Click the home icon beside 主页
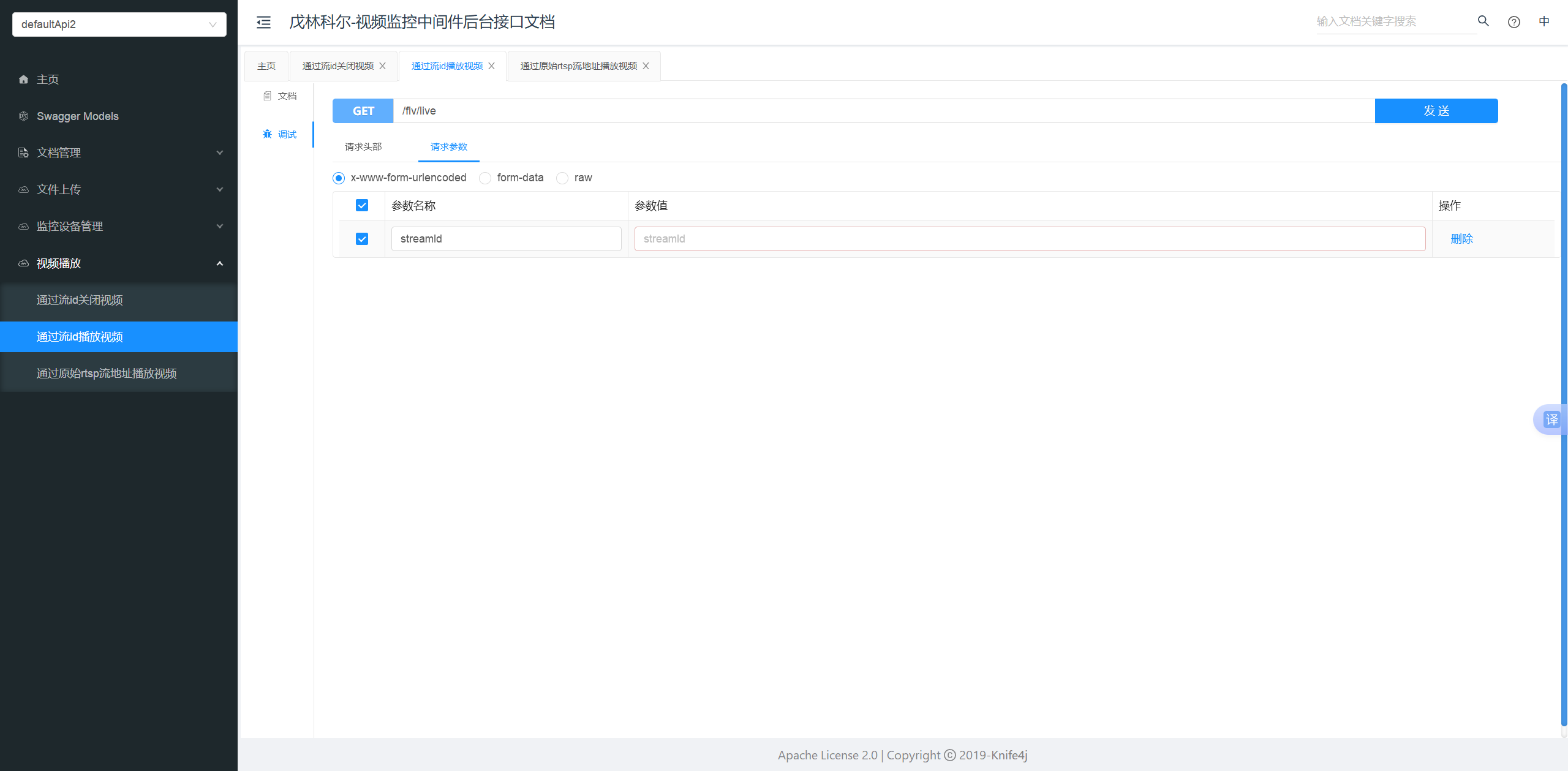Image resolution: width=1568 pixels, height=771 pixels. point(24,80)
